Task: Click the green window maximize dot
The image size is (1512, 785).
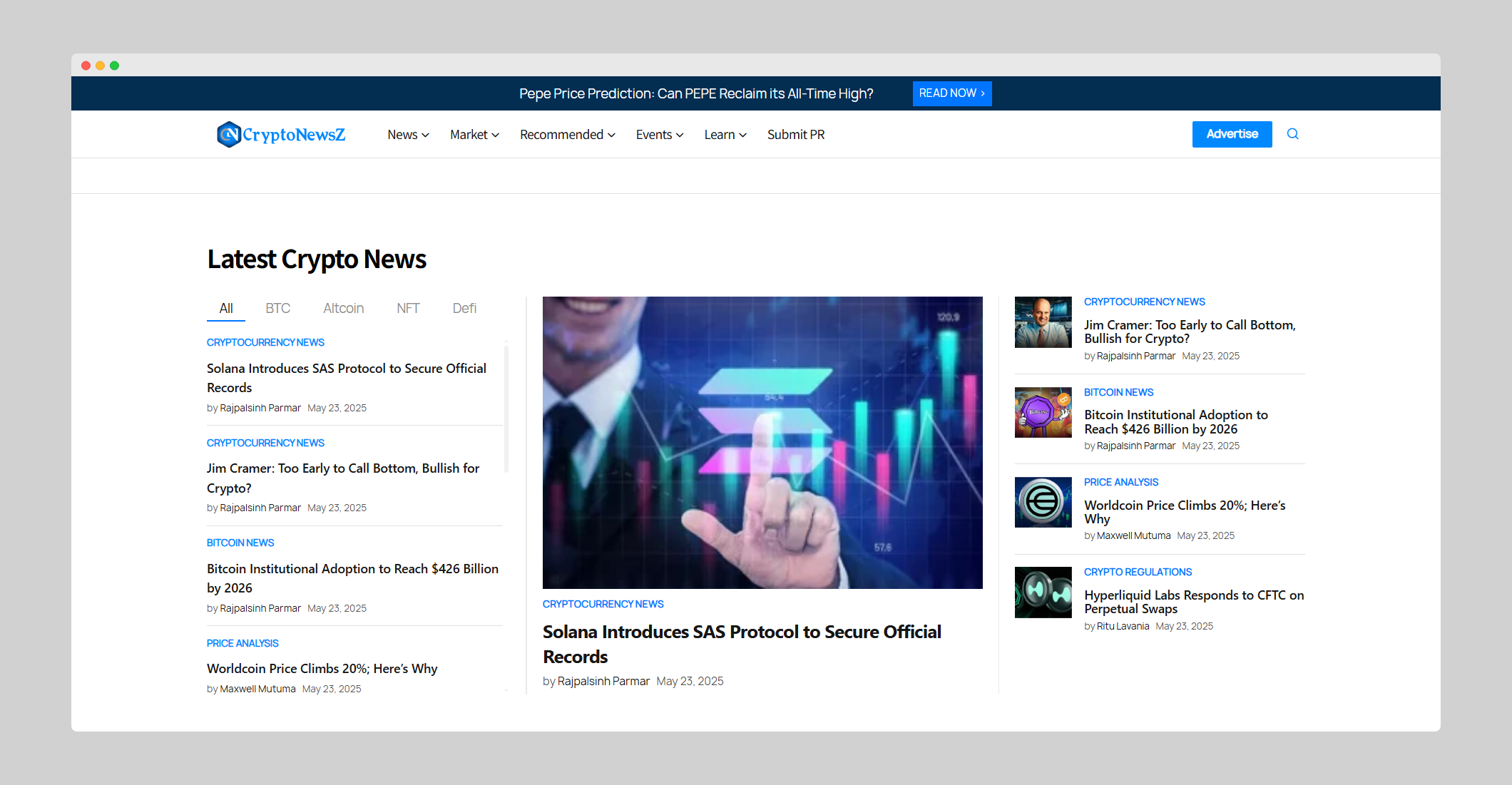Action: (114, 66)
